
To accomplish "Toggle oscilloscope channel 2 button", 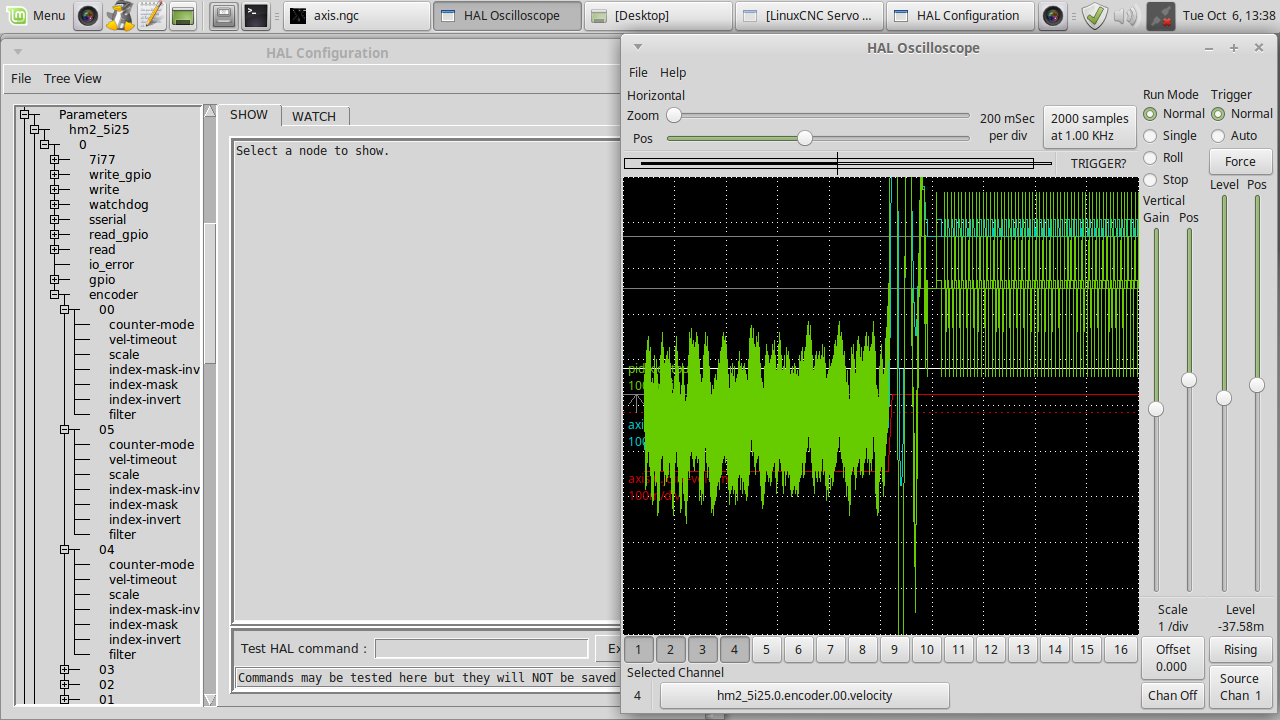I will [x=670, y=650].
